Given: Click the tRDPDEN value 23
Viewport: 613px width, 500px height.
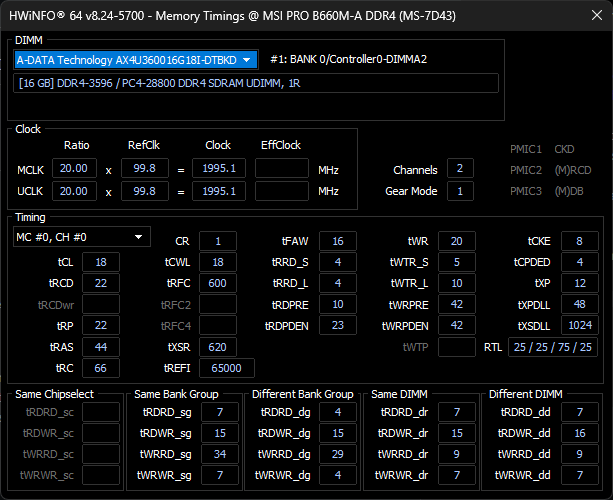Looking at the screenshot, I should coord(338,325).
